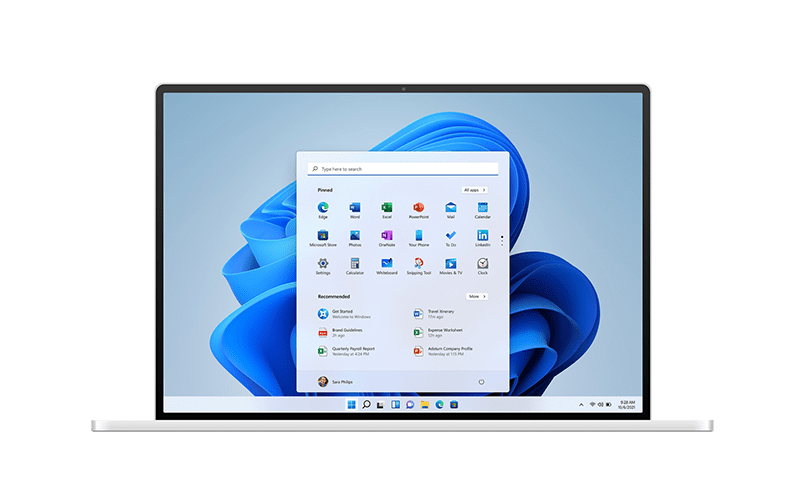
Task: Open the Quarterly Payroll Report file
Action: [347, 351]
